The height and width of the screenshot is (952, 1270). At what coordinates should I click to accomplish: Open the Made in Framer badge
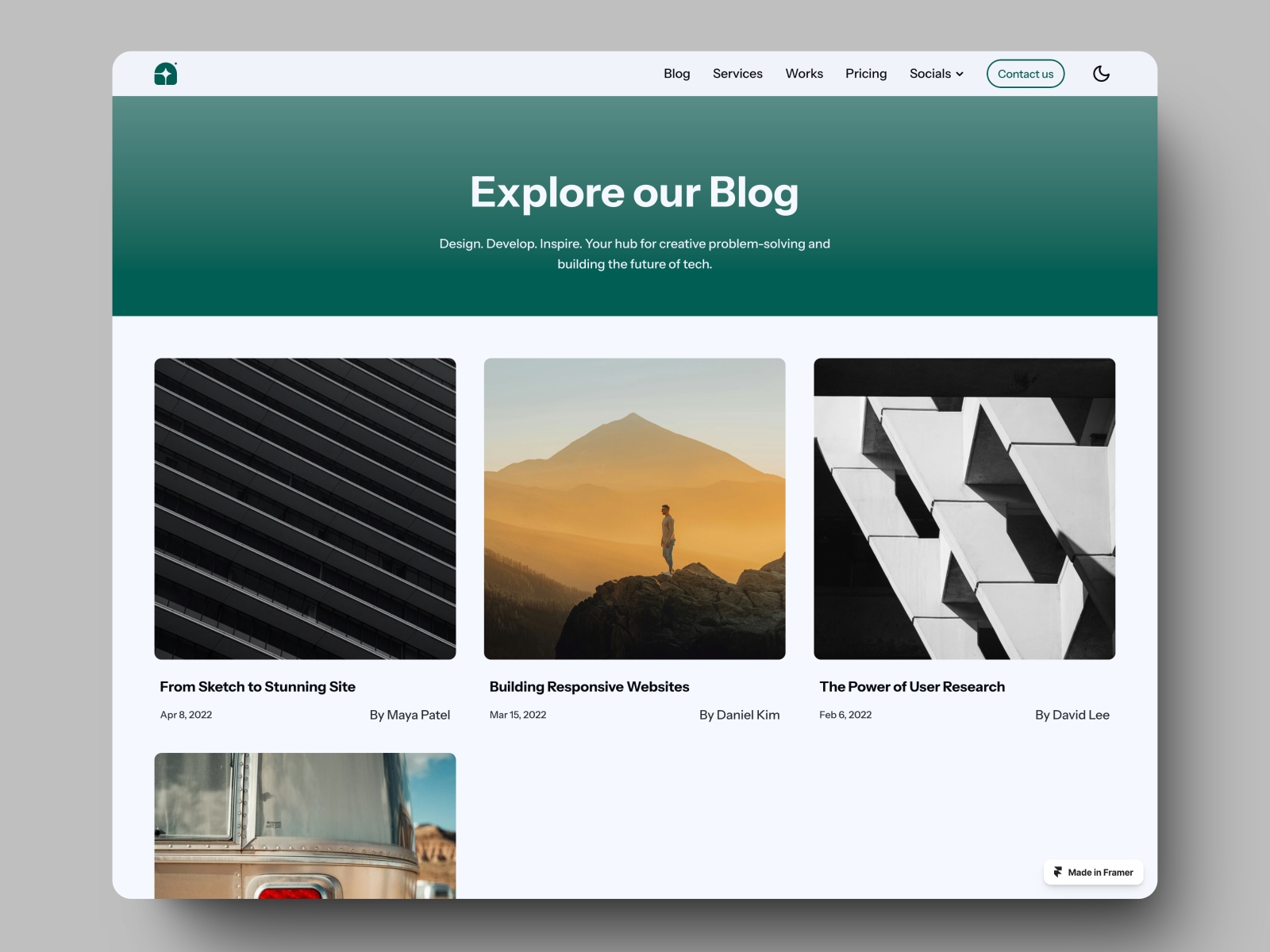point(1093,872)
